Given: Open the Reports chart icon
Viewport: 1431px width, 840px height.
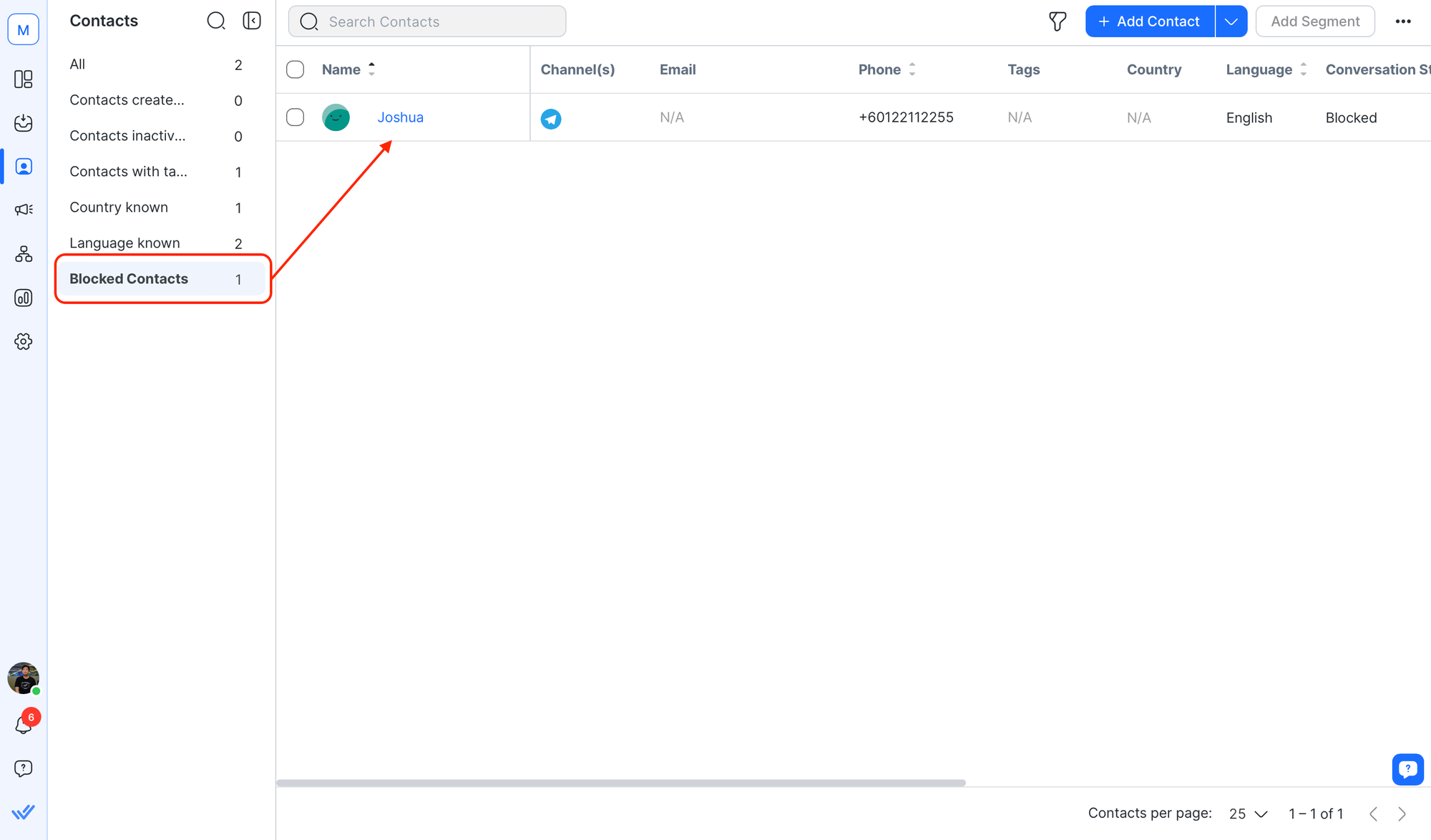Looking at the screenshot, I should (23, 298).
